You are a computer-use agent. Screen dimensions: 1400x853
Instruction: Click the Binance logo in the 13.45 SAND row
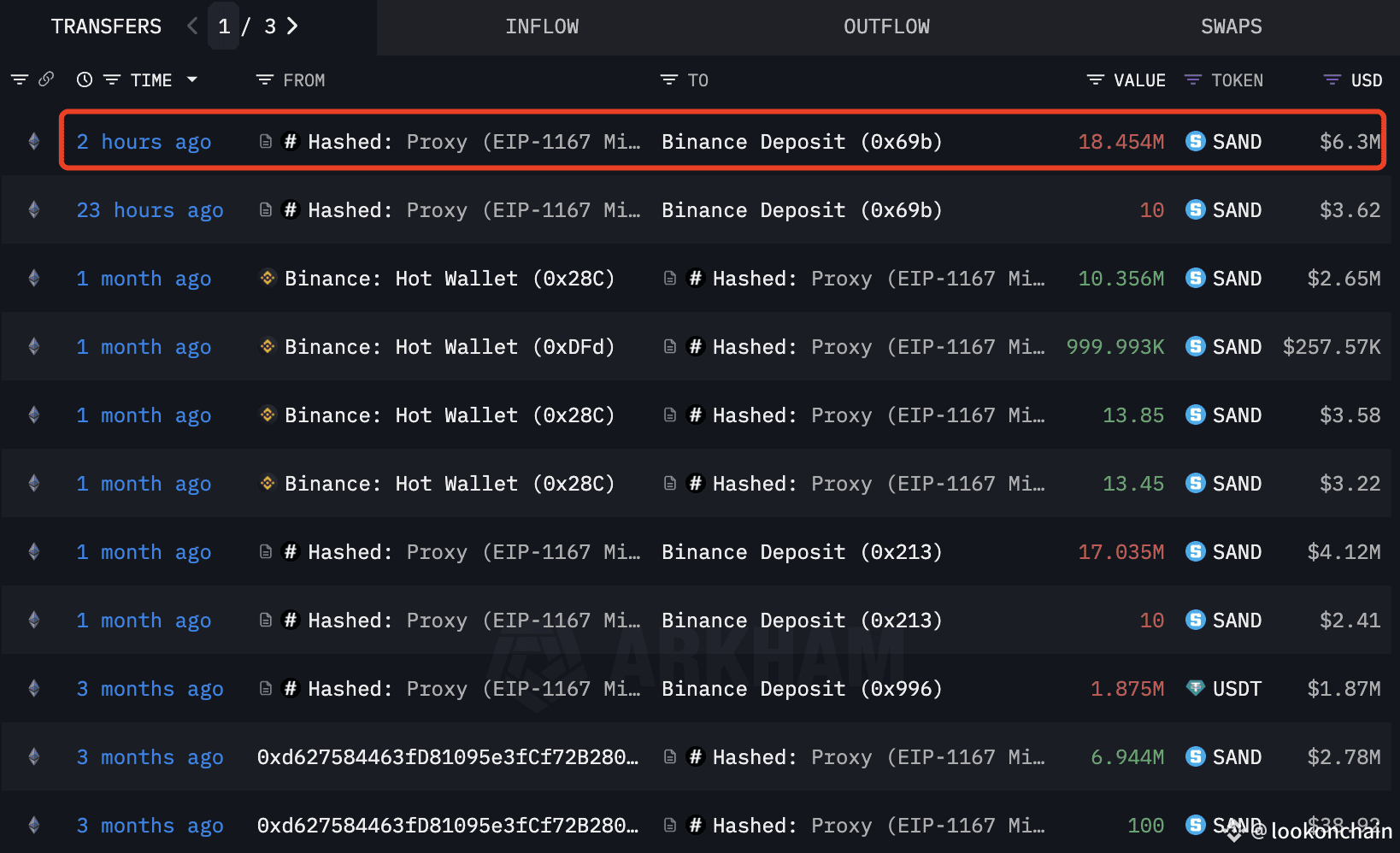click(x=268, y=483)
